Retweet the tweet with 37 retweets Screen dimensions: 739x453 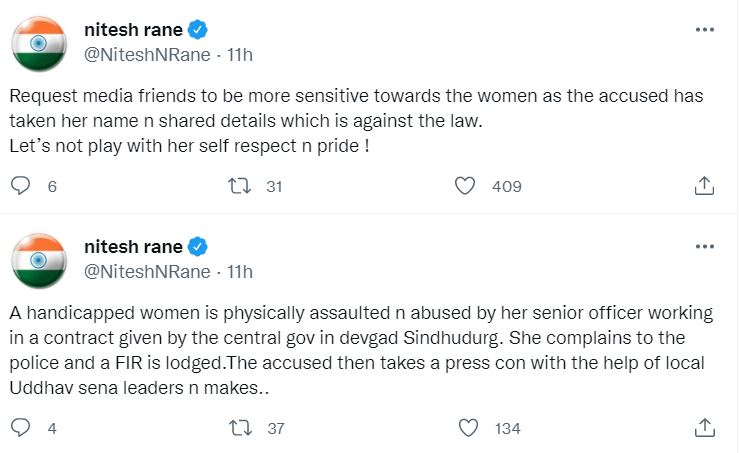tap(239, 429)
